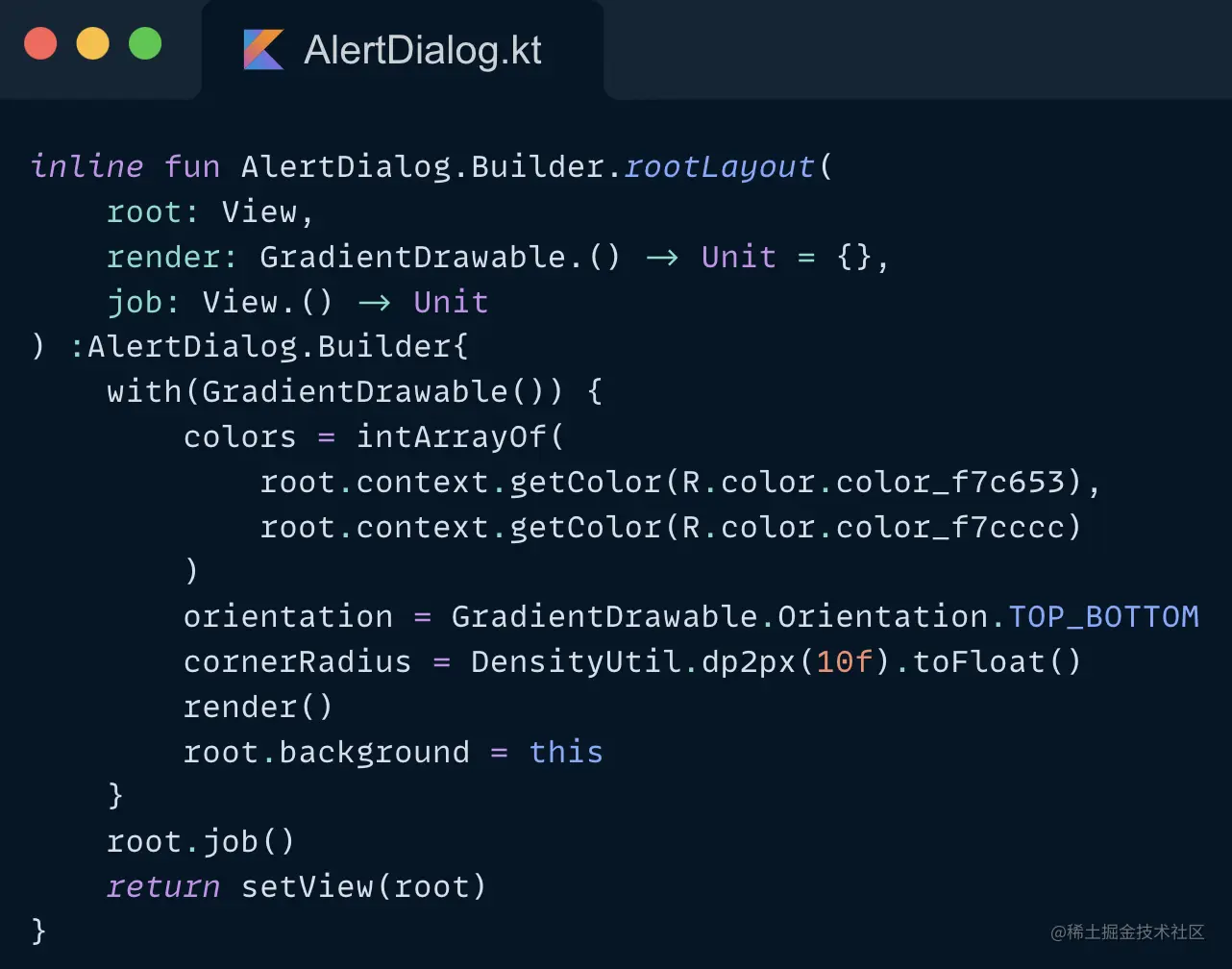Click the 'Unit = {},' default value

coord(796,257)
